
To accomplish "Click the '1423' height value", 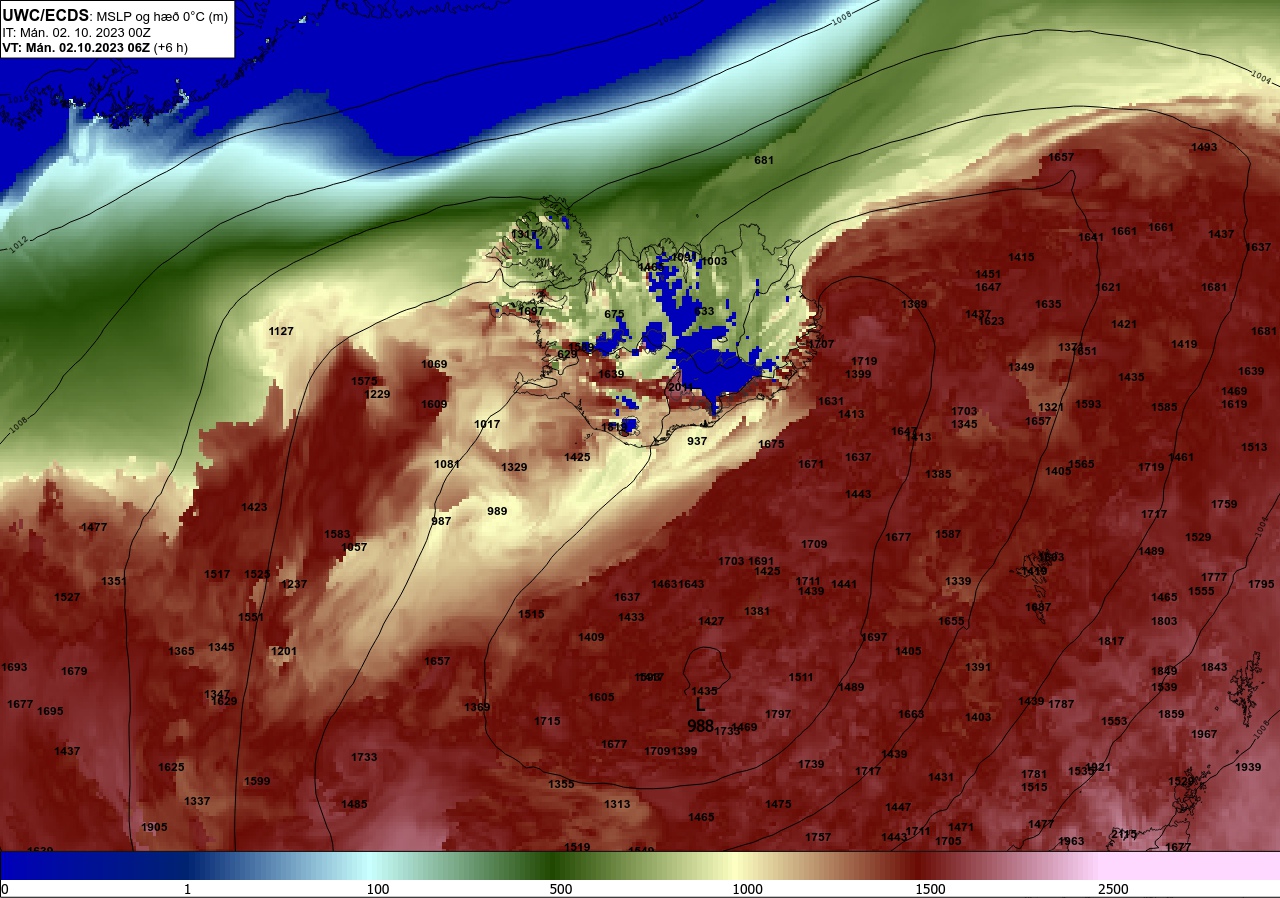I will pyautogui.click(x=254, y=507).
